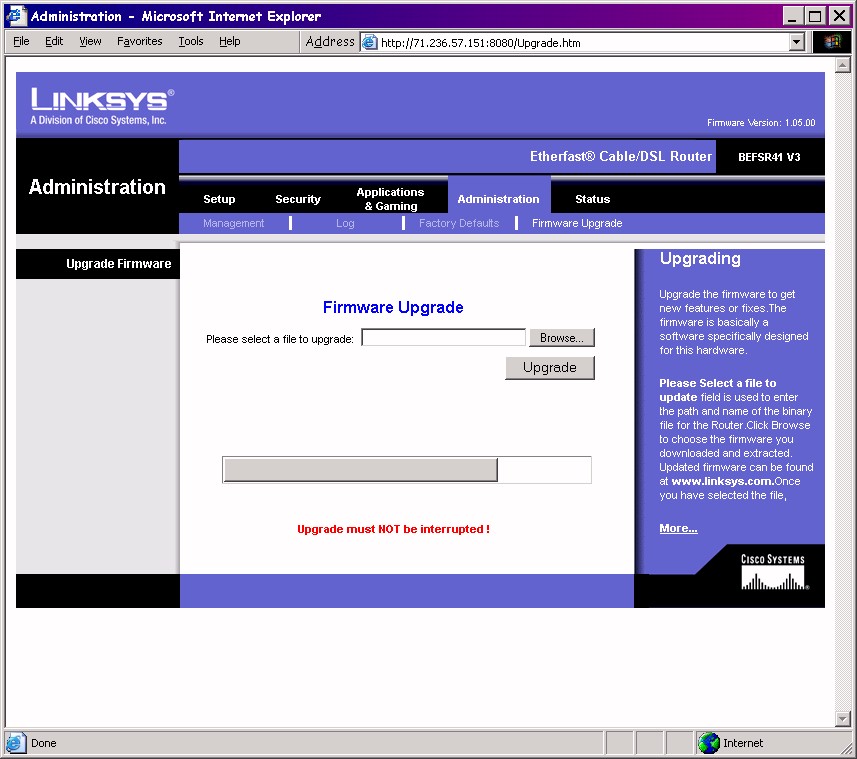Click the Done status text
The width and height of the screenshot is (857, 759).
pyautogui.click(x=44, y=743)
